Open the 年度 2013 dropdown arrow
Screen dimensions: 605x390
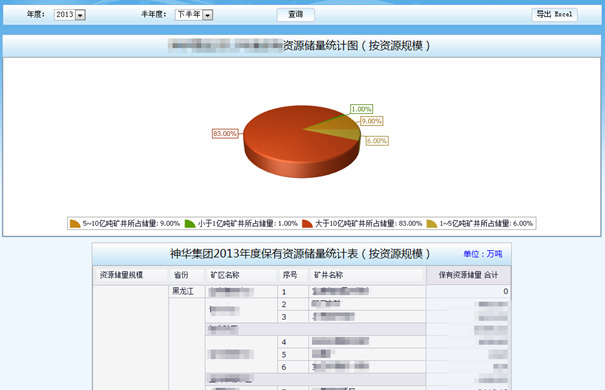click(80, 15)
